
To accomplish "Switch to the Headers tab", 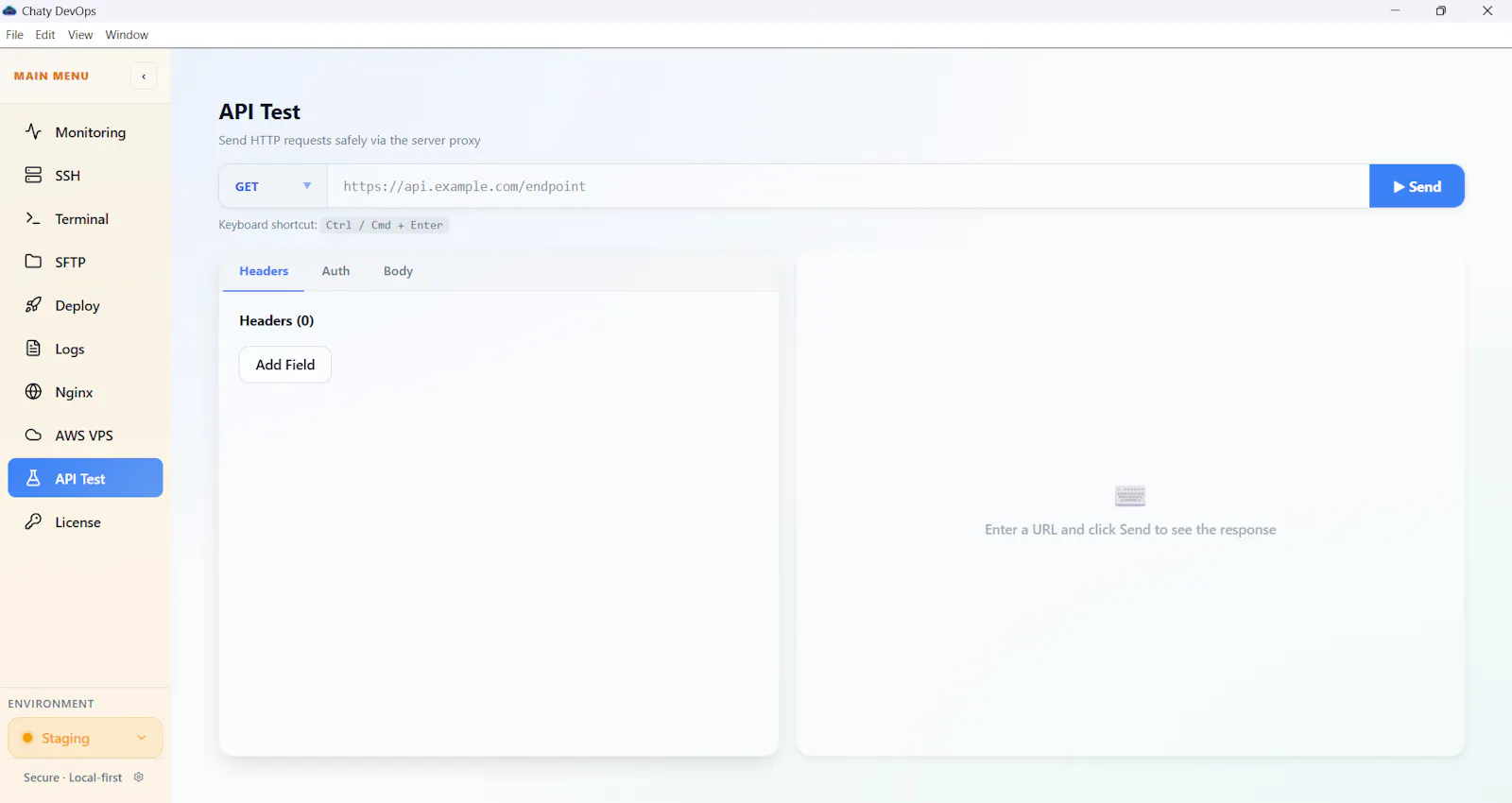I will pos(264,271).
